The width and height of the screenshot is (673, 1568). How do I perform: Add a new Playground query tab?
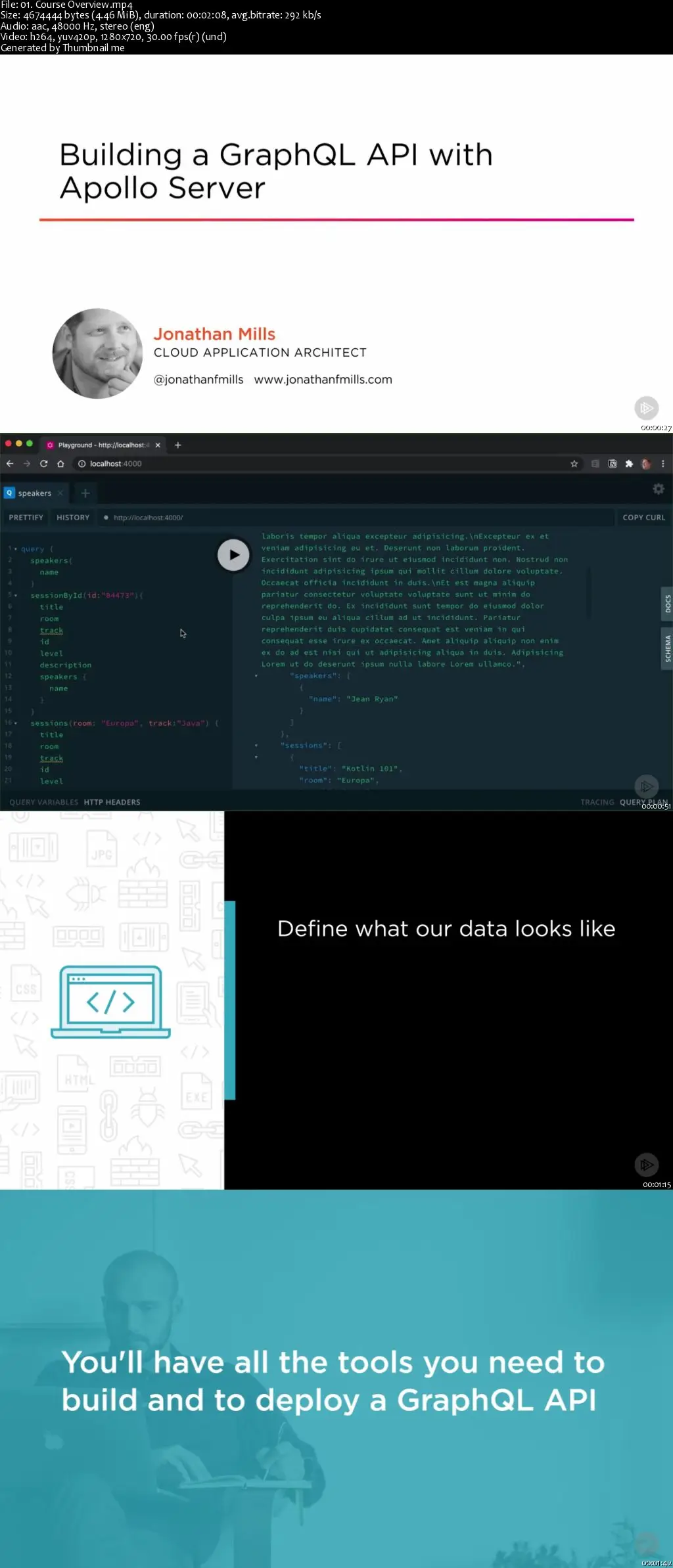(x=85, y=493)
